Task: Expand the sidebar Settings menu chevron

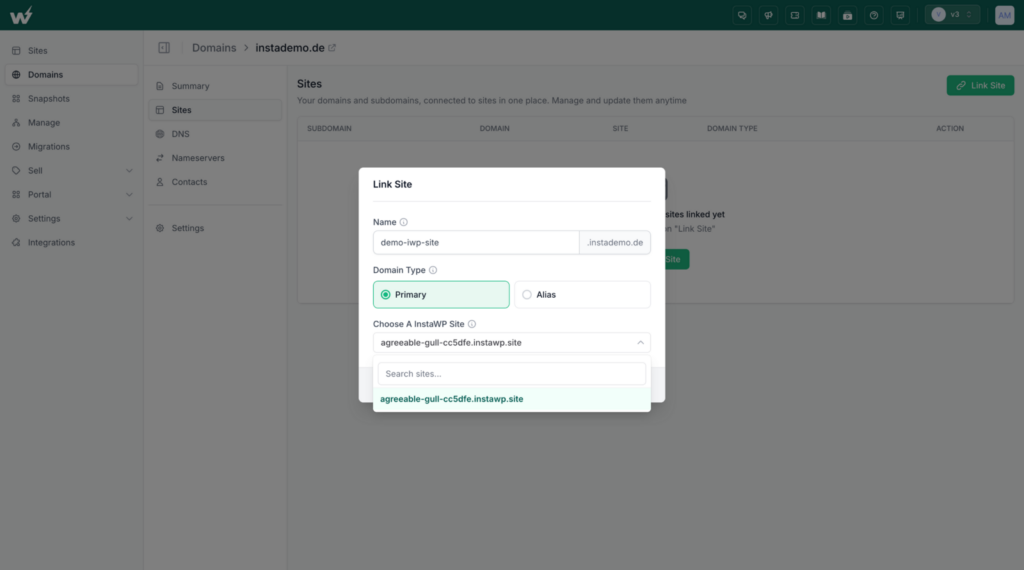Action: [129, 219]
